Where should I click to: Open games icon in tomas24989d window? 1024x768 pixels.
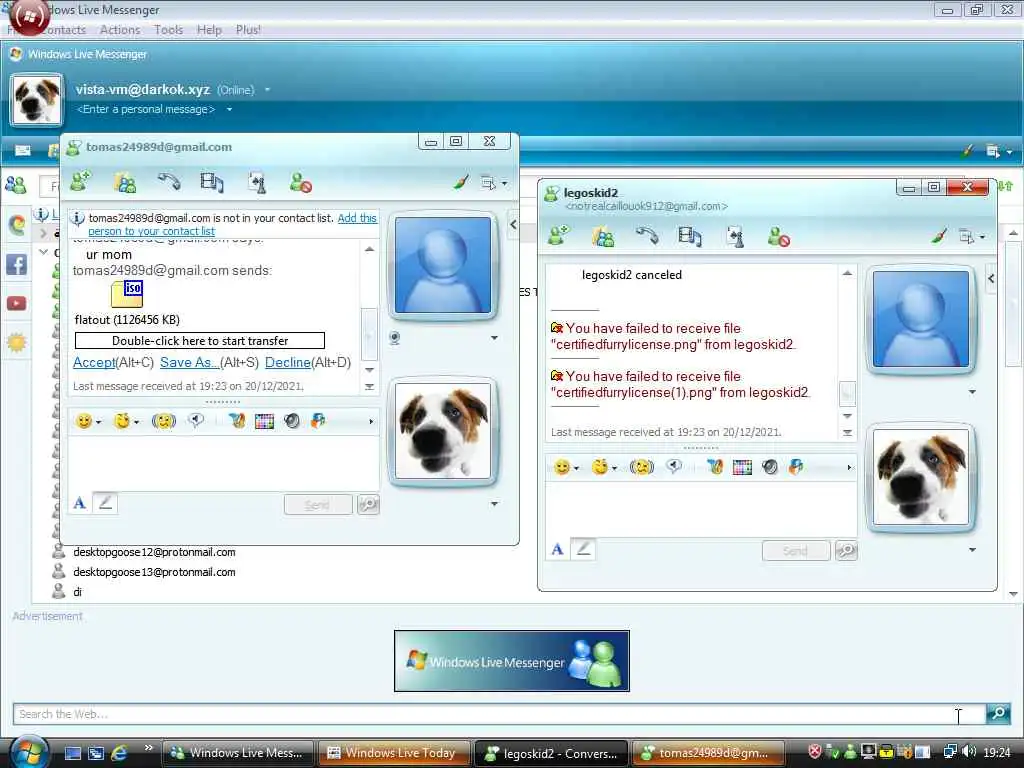257,183
